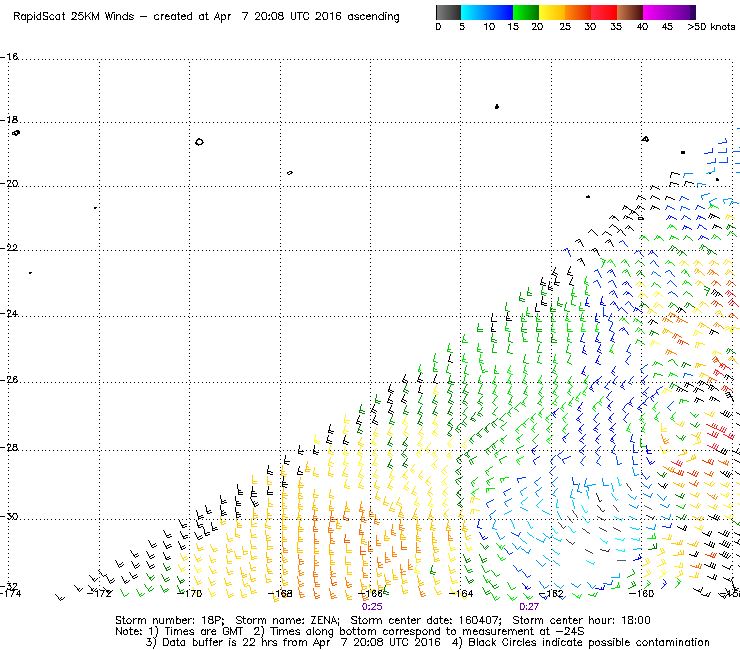Click the legend tick label '40'
This screenshot has height=650, width=740.
642,27
